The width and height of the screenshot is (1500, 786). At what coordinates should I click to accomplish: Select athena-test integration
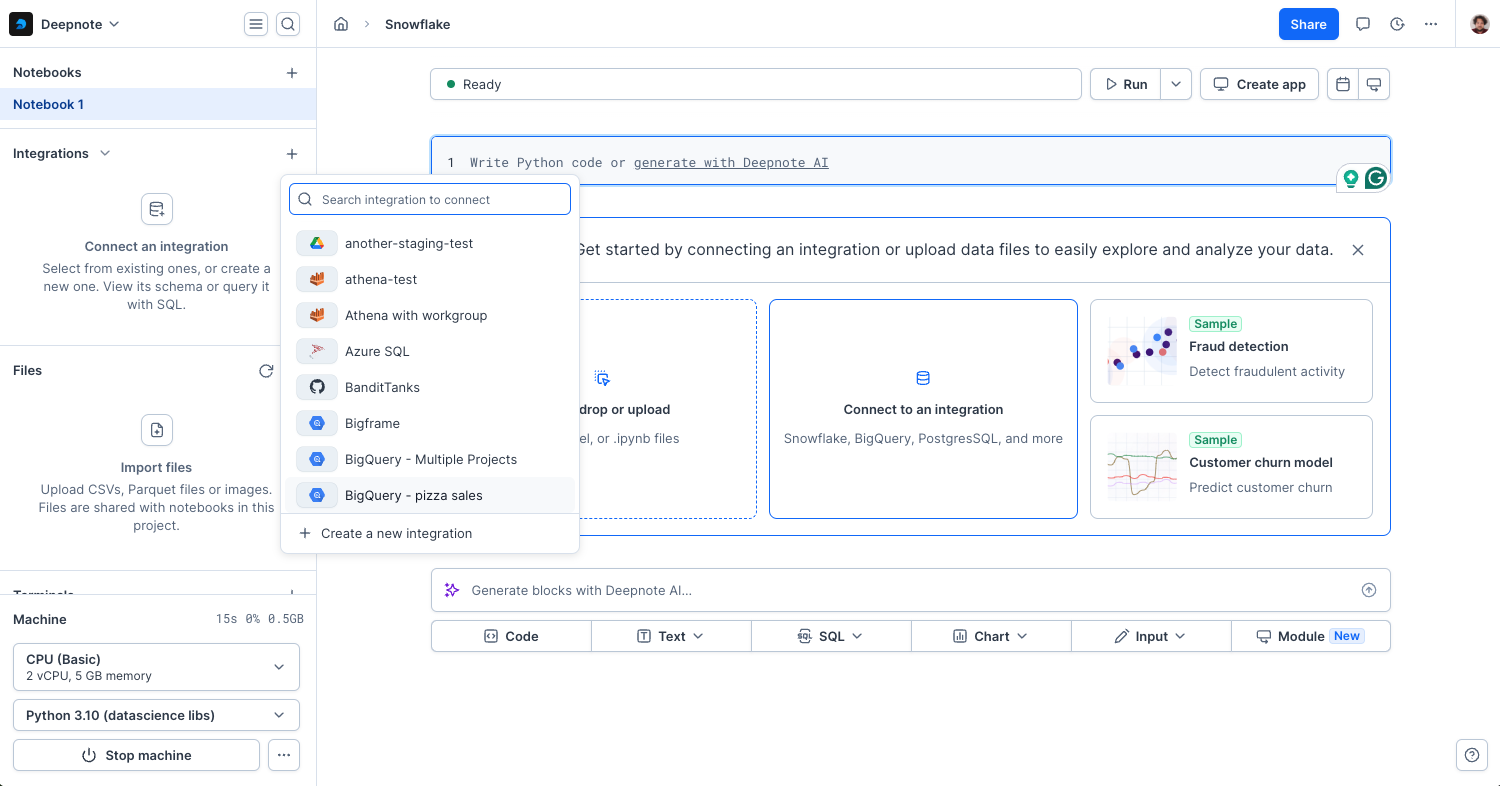pos(430,279)
